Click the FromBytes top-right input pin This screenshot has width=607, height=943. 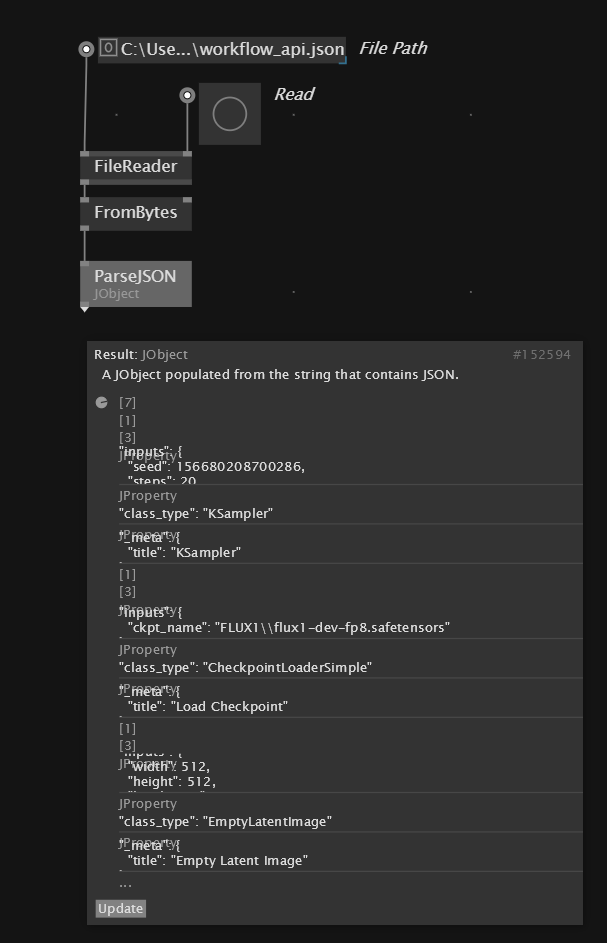point(187,200)
